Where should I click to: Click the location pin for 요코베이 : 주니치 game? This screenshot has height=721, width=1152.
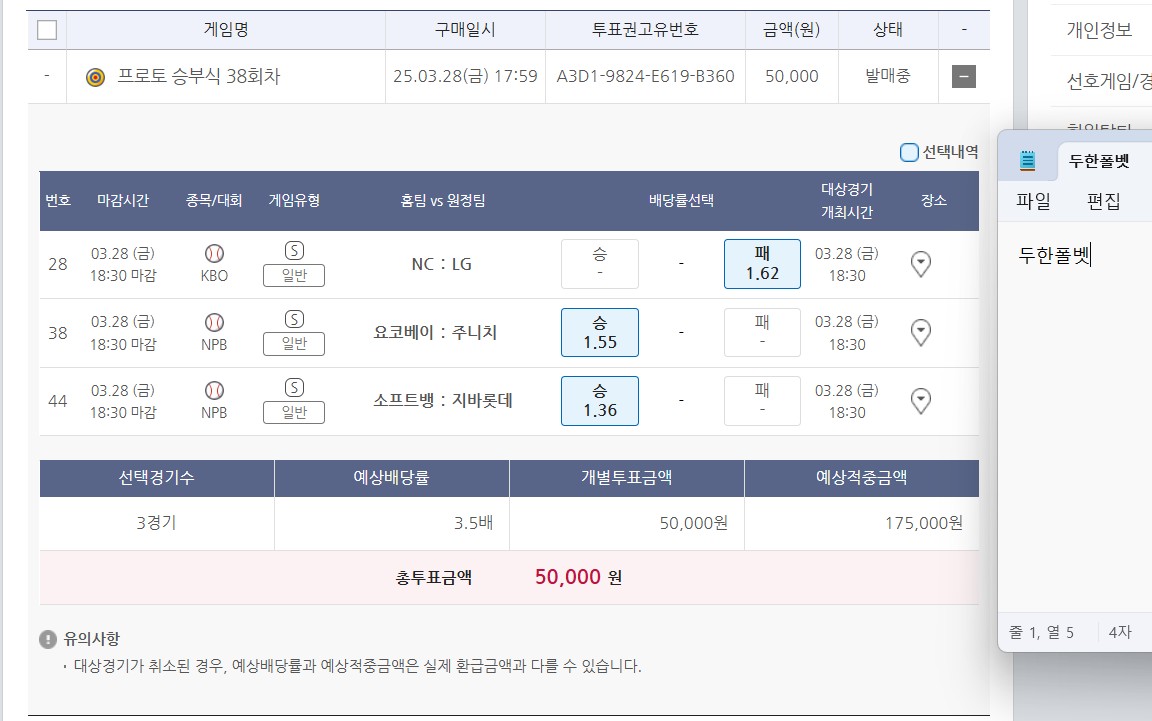(921, 332)
